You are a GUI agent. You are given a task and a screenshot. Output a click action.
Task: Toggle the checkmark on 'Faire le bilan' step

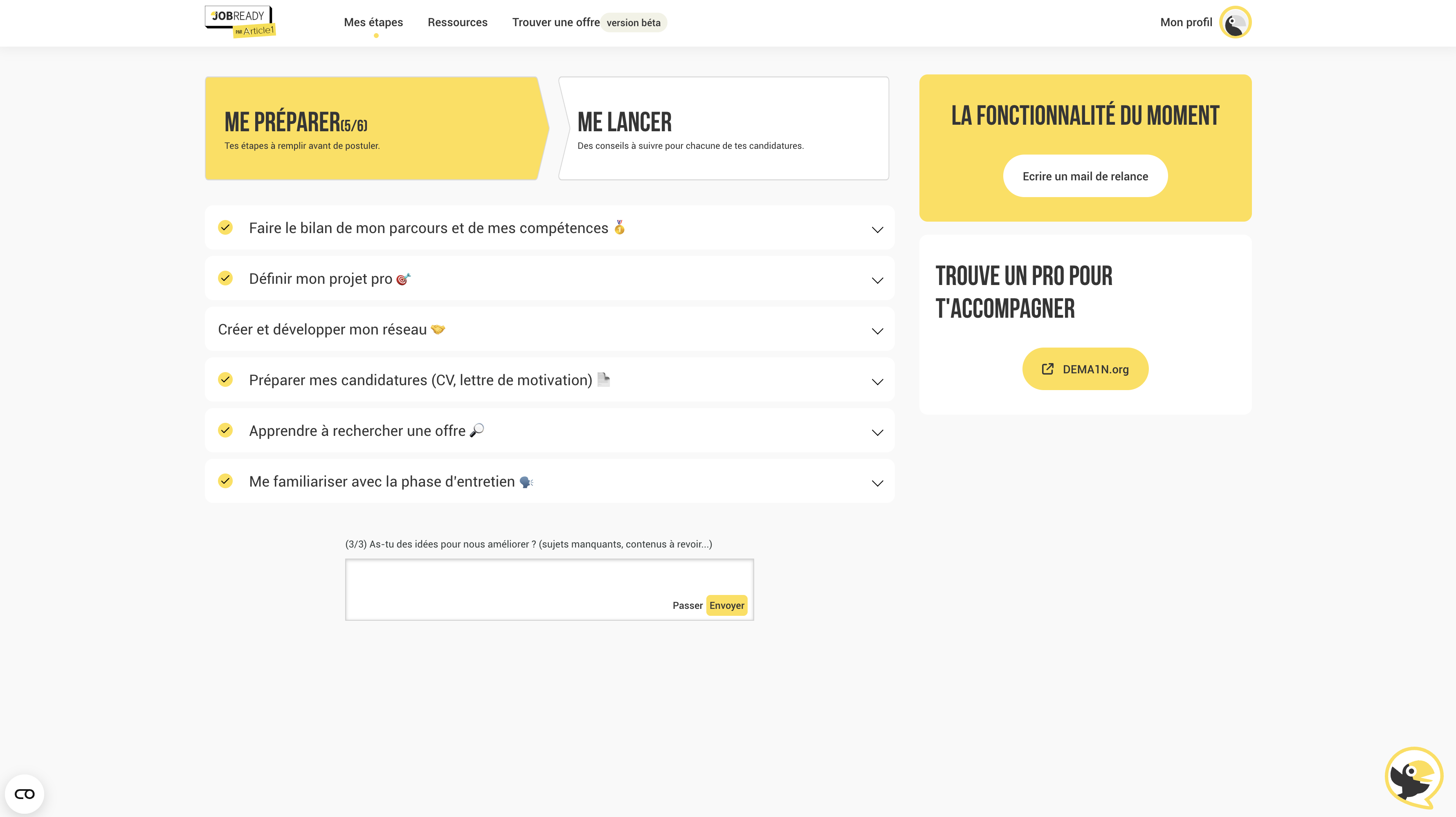click(x=225, y=228)
